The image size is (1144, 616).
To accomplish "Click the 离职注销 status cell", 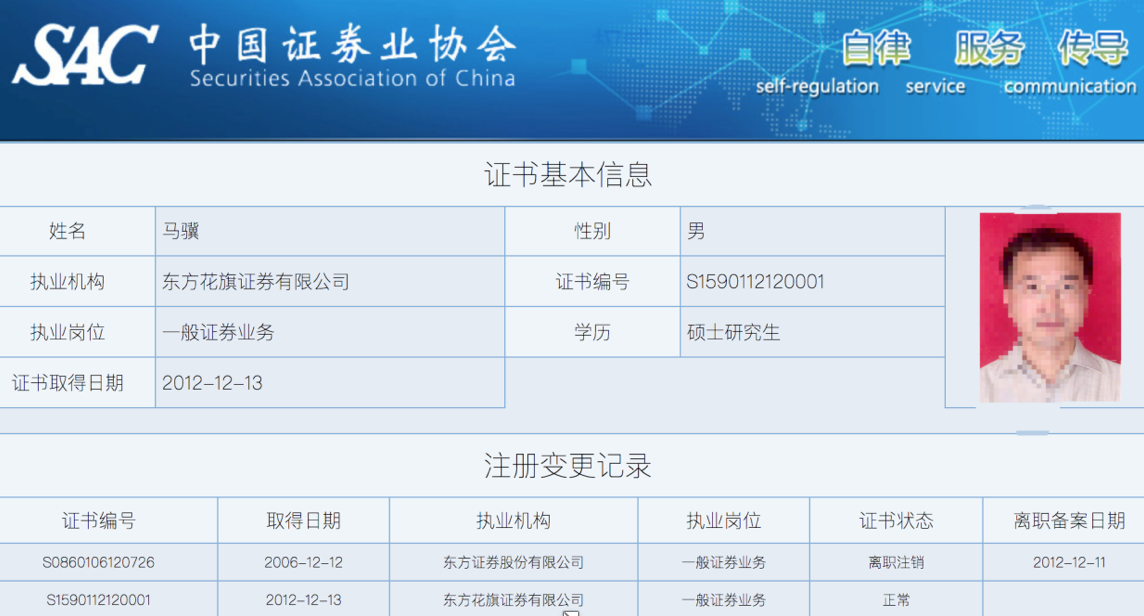I will [x=896, y=563].
